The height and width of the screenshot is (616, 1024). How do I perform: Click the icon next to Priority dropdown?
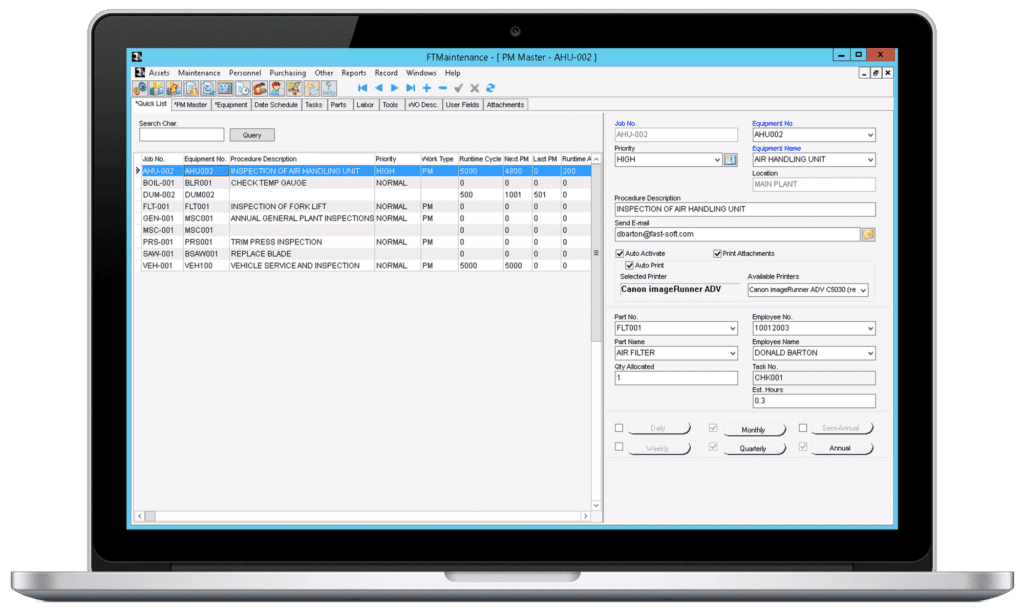point(730,159)
